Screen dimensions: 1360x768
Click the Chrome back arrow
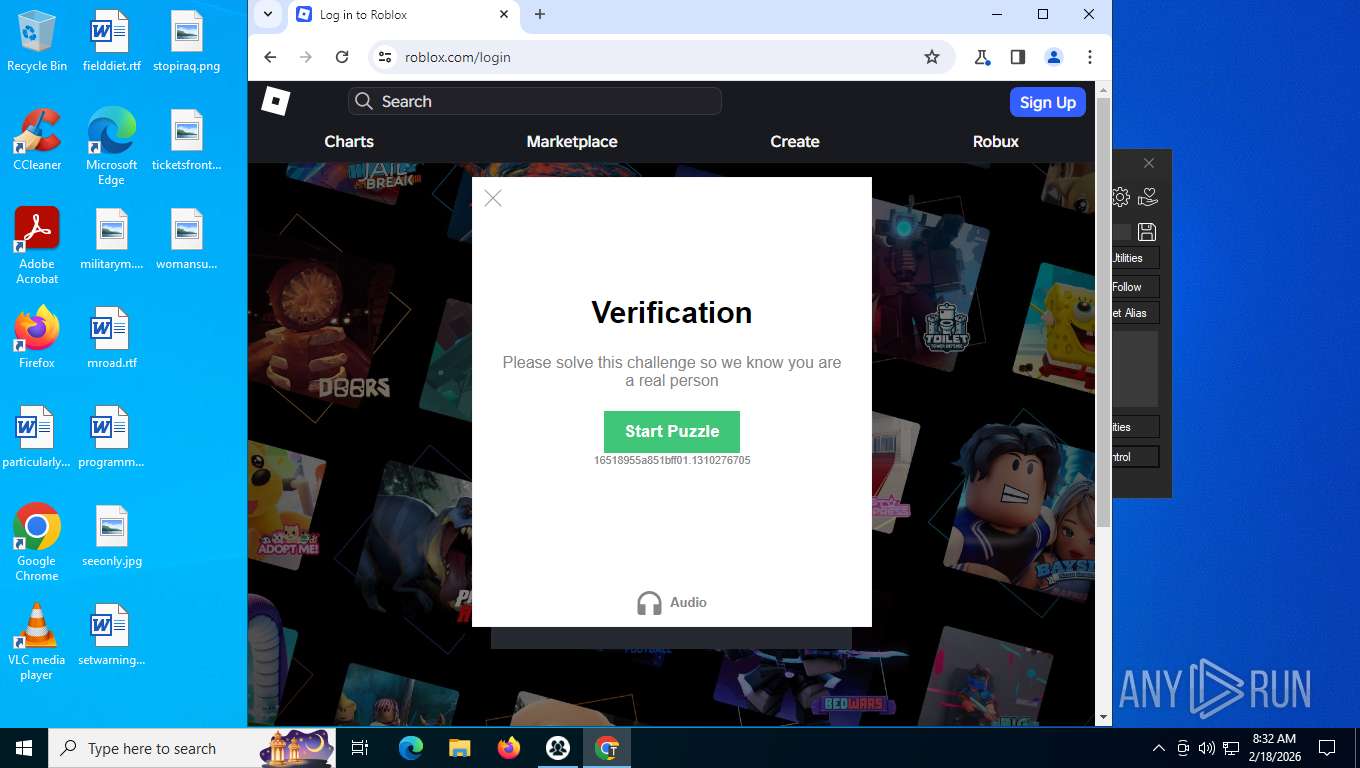[x=270, y=57]
